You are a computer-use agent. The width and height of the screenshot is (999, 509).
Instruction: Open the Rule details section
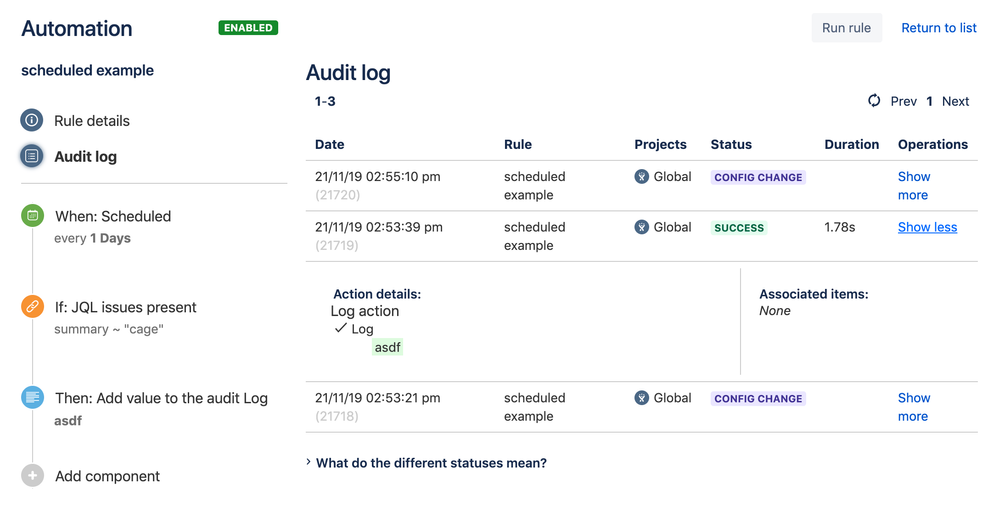pos(92,121)
